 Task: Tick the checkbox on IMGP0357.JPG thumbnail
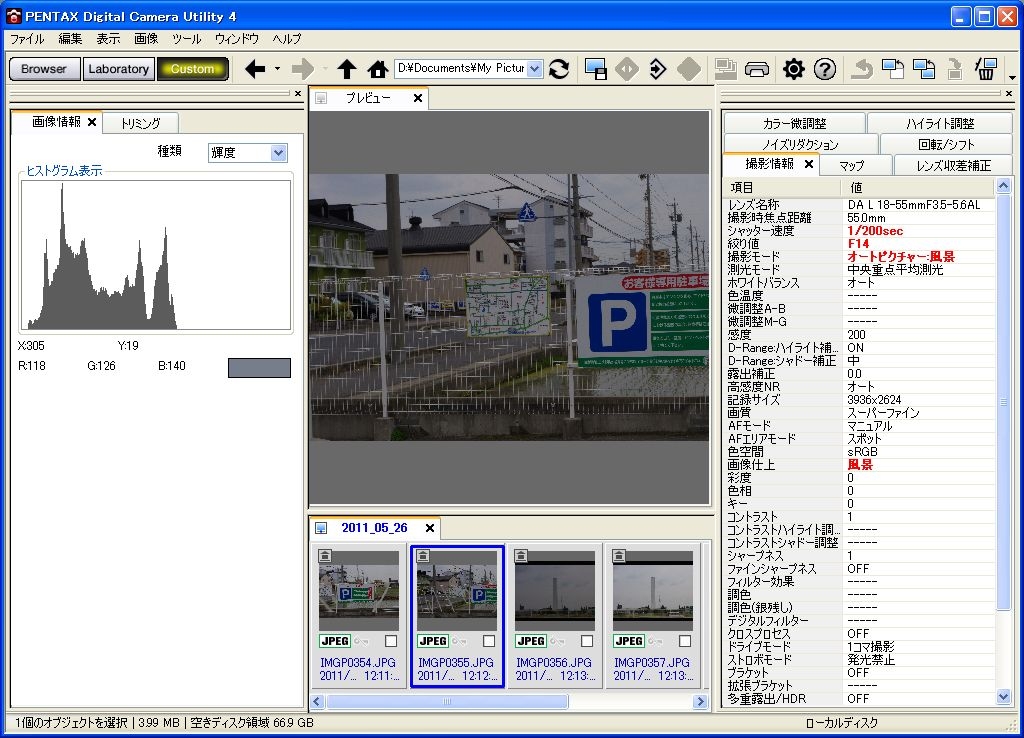click(x=685, y=641)
